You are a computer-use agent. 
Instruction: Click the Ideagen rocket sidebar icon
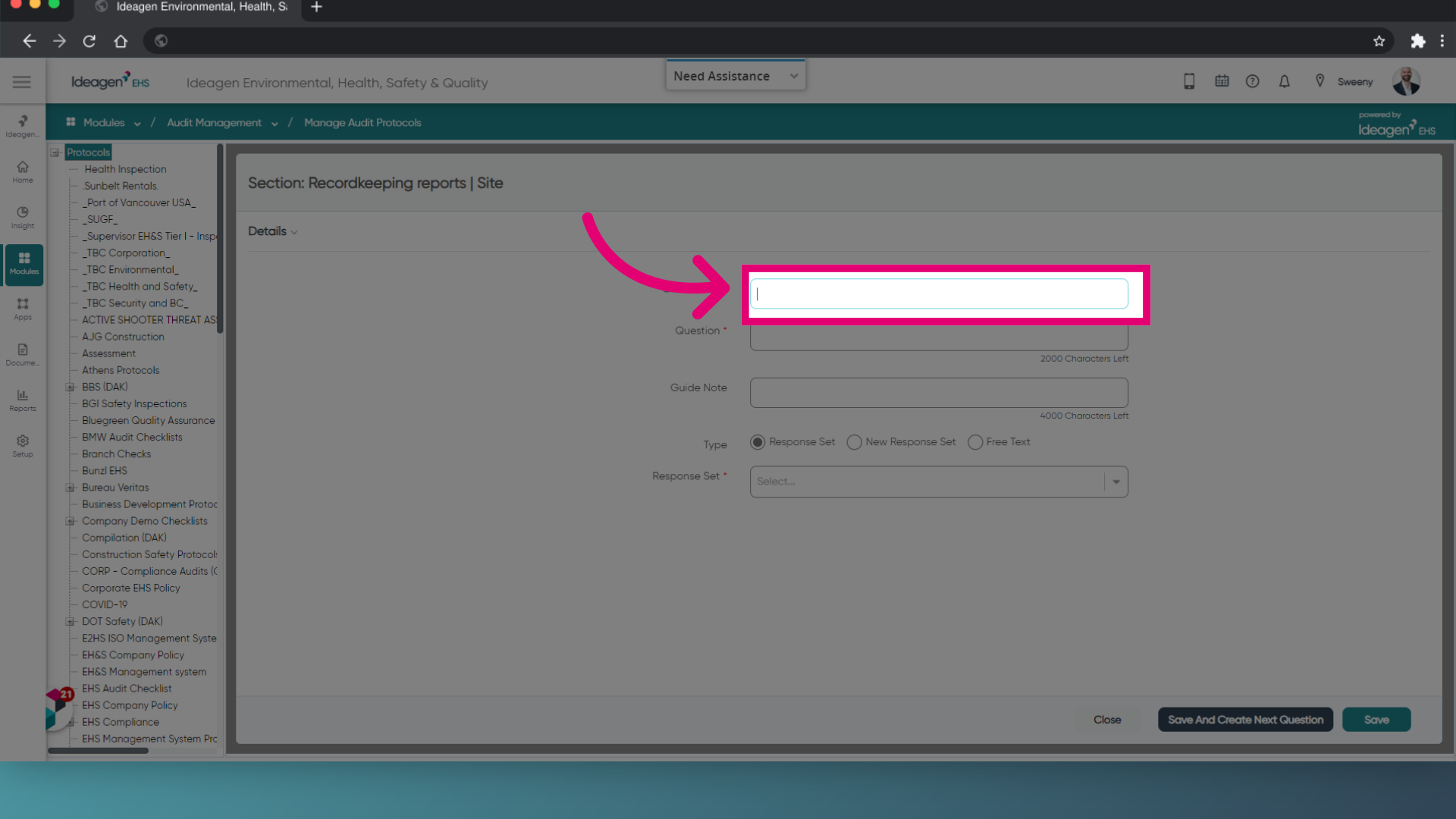click(23, 126)
